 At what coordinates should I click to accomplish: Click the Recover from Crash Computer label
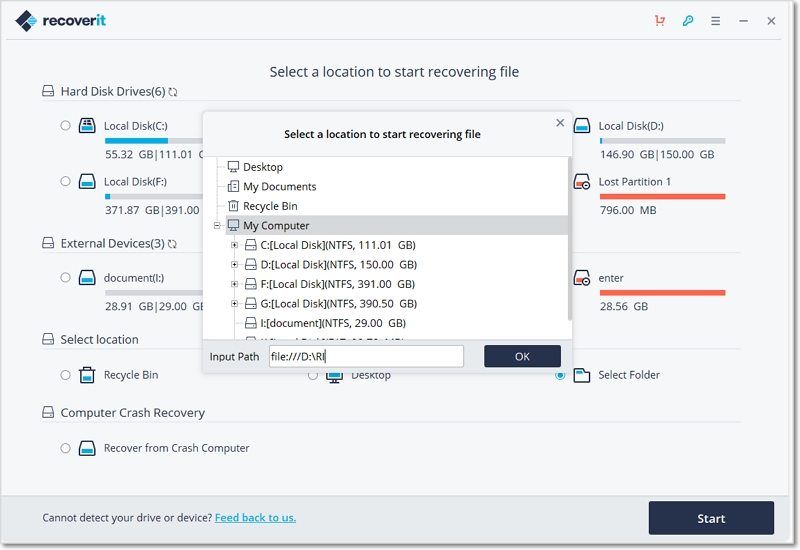[x=177, y=448]
